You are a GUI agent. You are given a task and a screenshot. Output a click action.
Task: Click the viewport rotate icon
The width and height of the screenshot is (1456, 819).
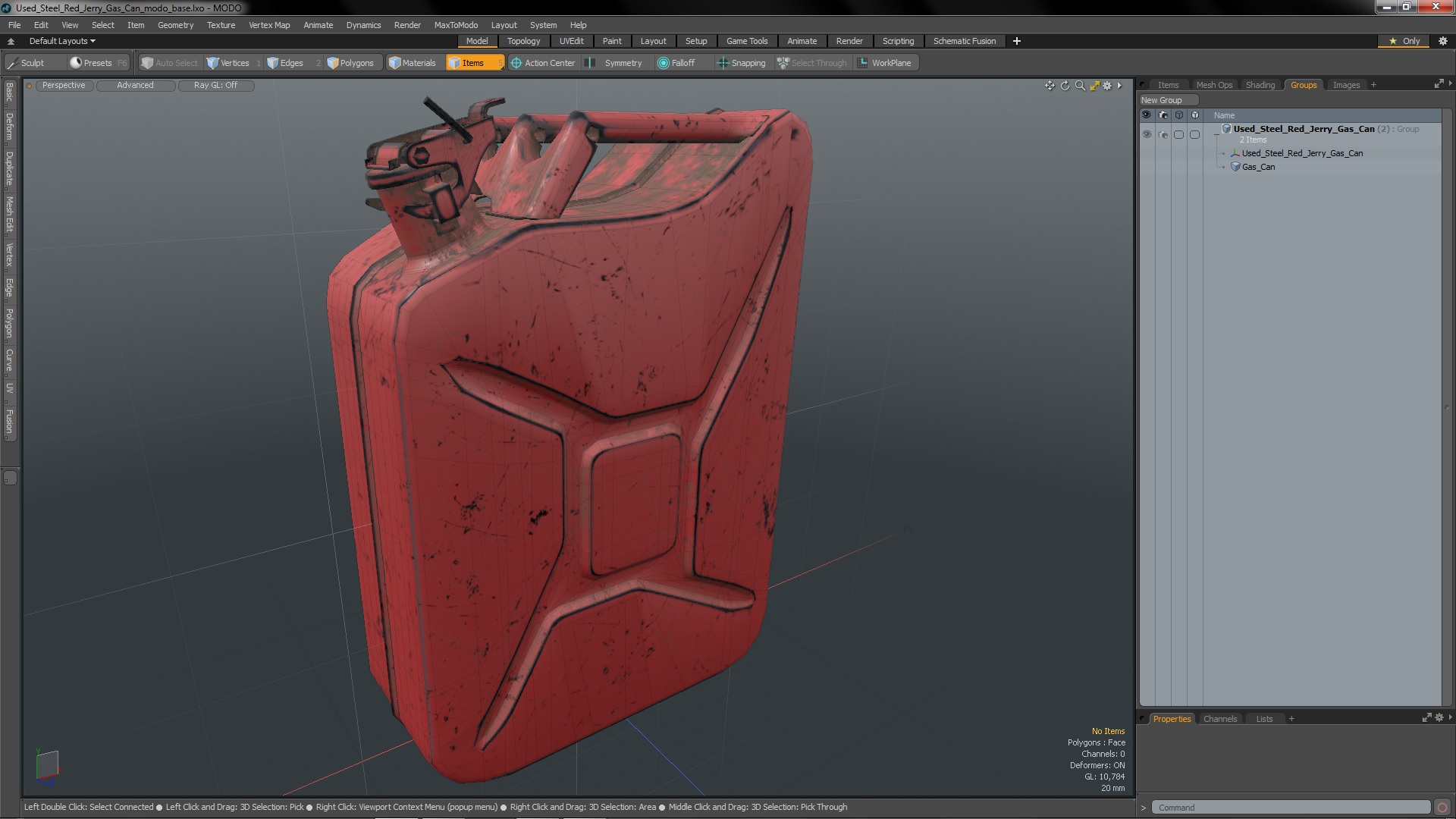1065,86
